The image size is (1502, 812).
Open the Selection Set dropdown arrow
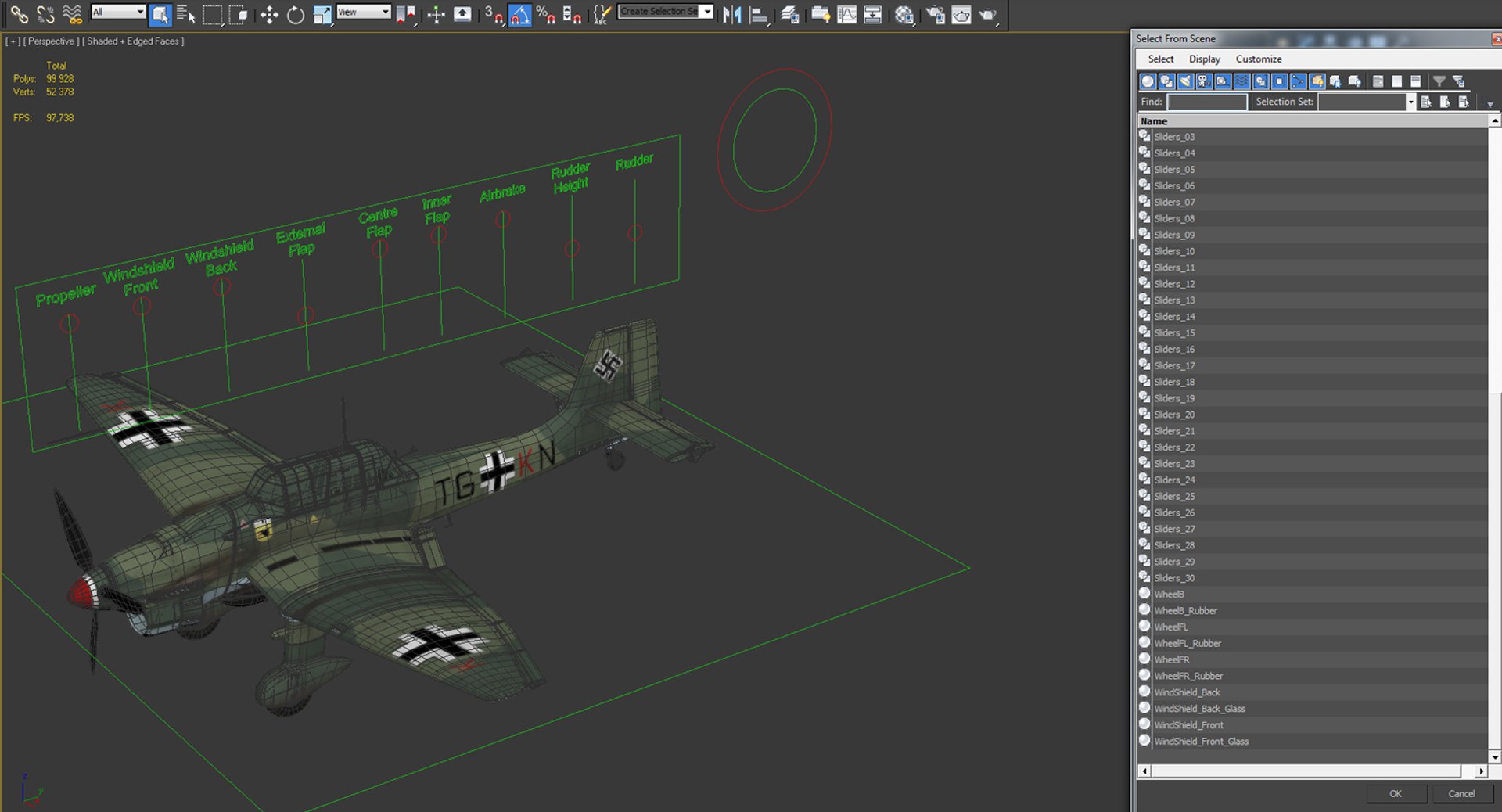click(1410, 102)
